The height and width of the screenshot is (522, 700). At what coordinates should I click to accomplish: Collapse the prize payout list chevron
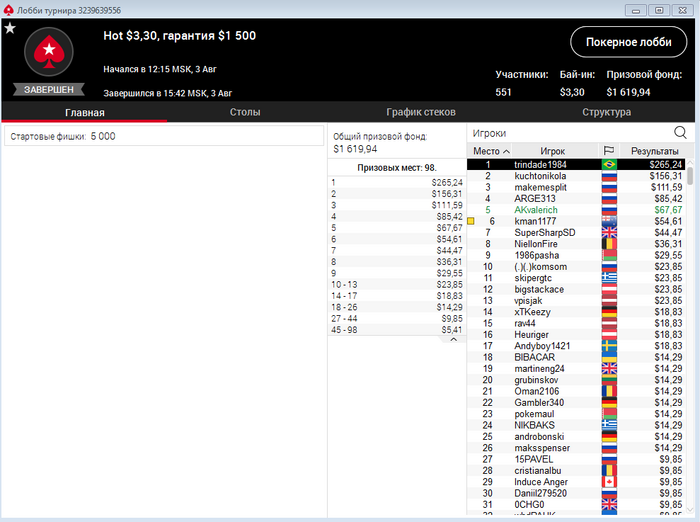454,339
